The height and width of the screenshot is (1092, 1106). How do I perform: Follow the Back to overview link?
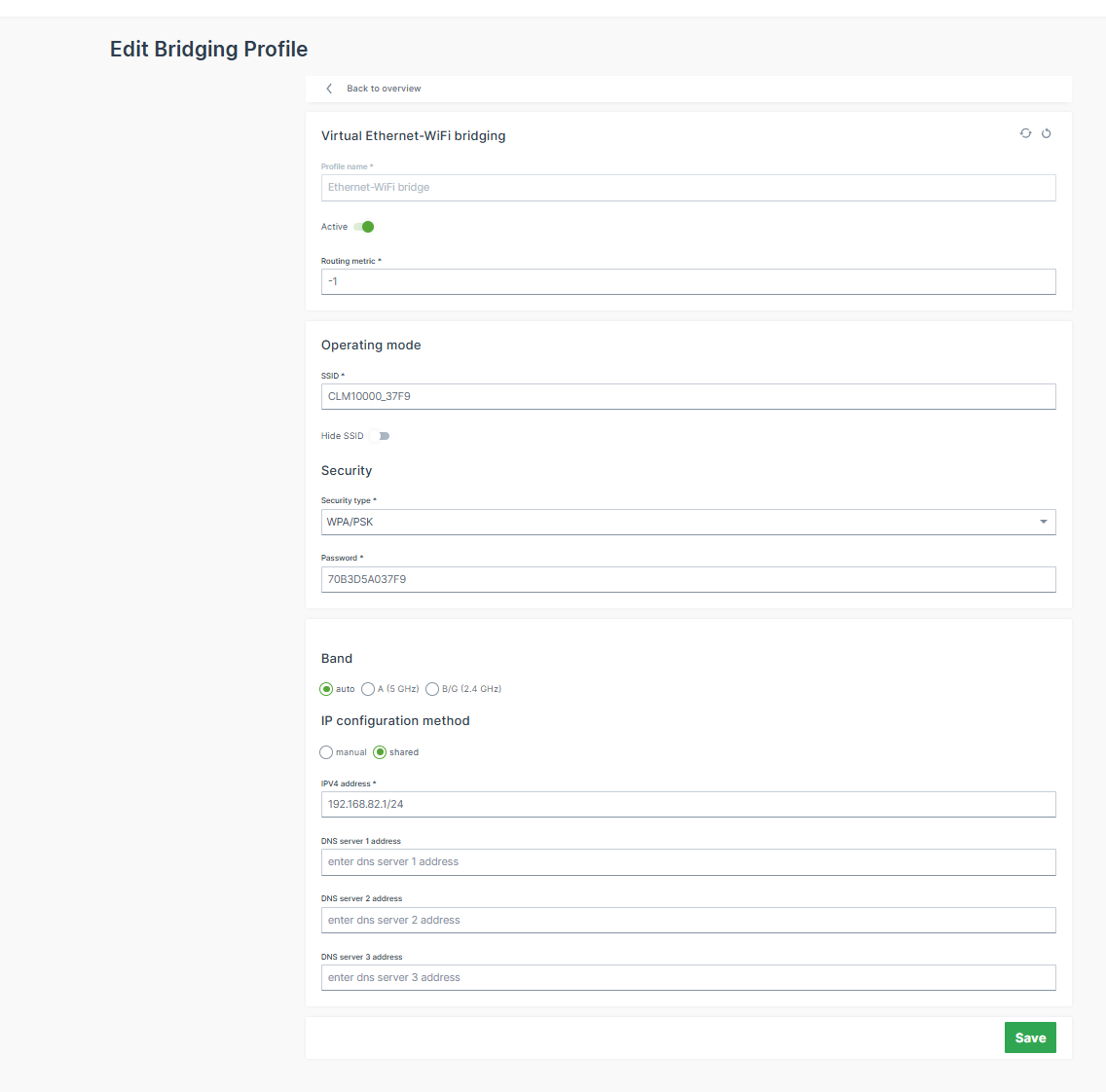[384, 88]
